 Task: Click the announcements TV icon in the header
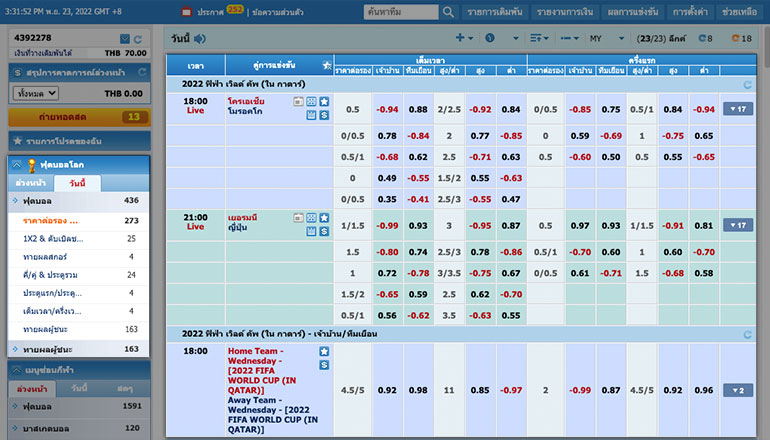[x=187, y=11]
